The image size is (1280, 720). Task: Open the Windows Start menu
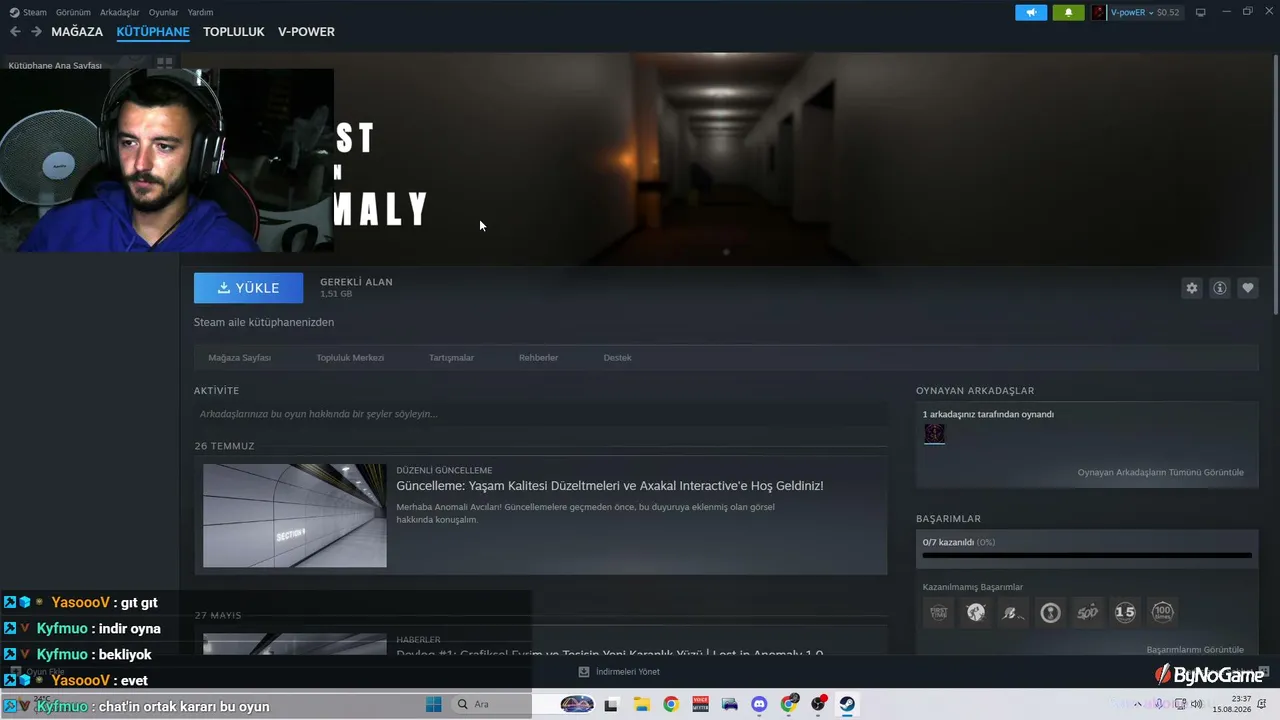(434, 704)
